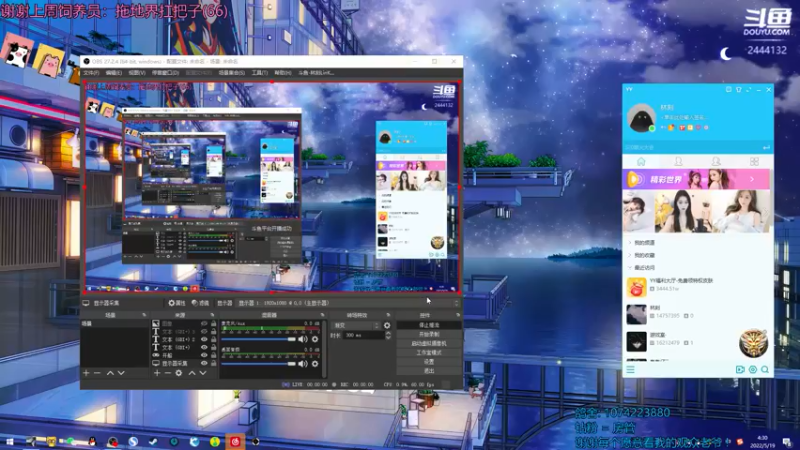Pop out the 混音器 dock panel
The width and height of the screenshot is (800, 450).
pos(322,315)
